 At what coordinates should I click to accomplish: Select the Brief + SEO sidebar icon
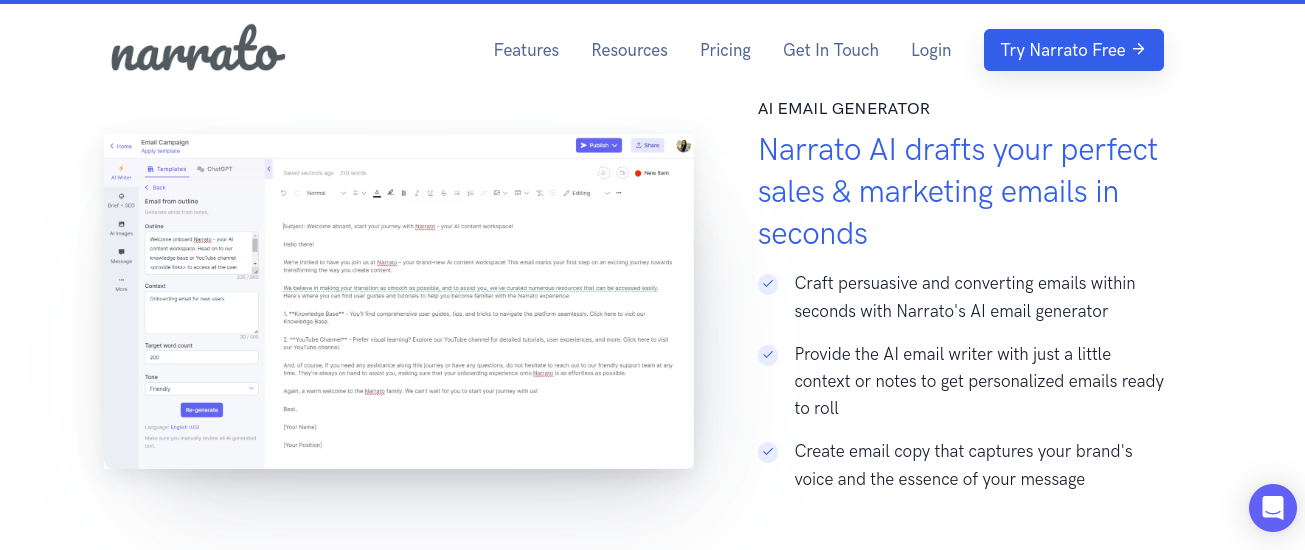tap(121, 200)
